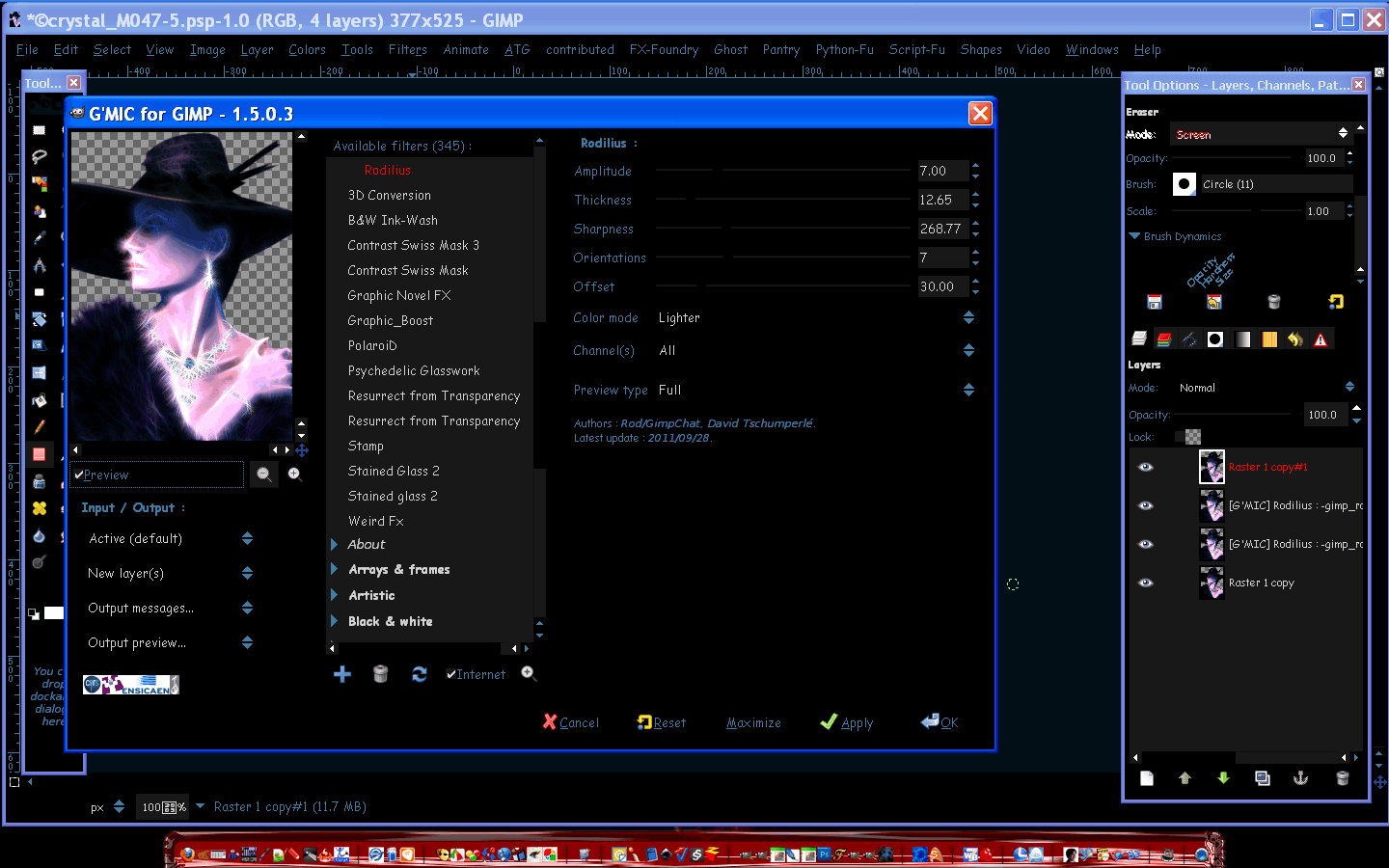Click the Apply button
The width and height of the screenshot is (1389, 868).
click(846, 722)
